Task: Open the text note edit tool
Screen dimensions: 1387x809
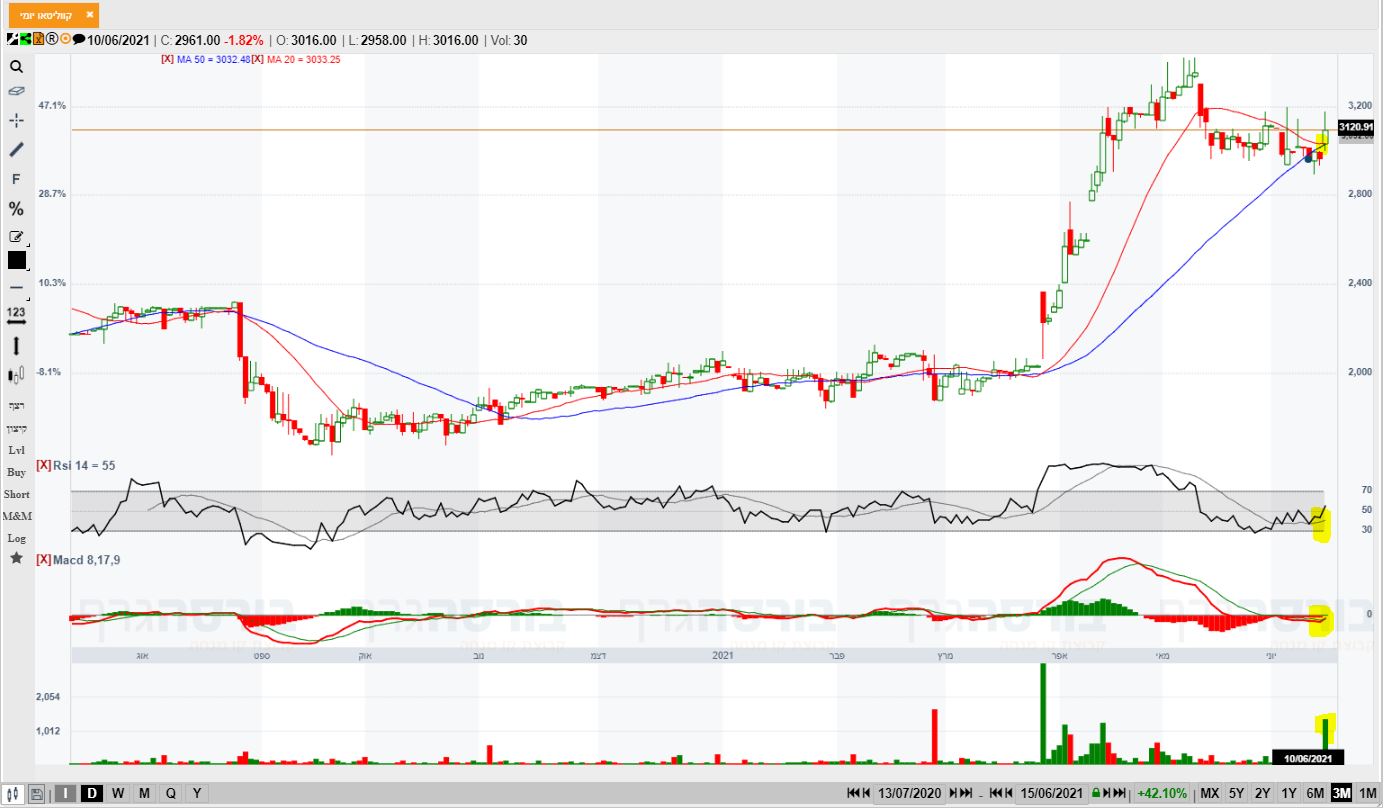Action: [16, 237]
